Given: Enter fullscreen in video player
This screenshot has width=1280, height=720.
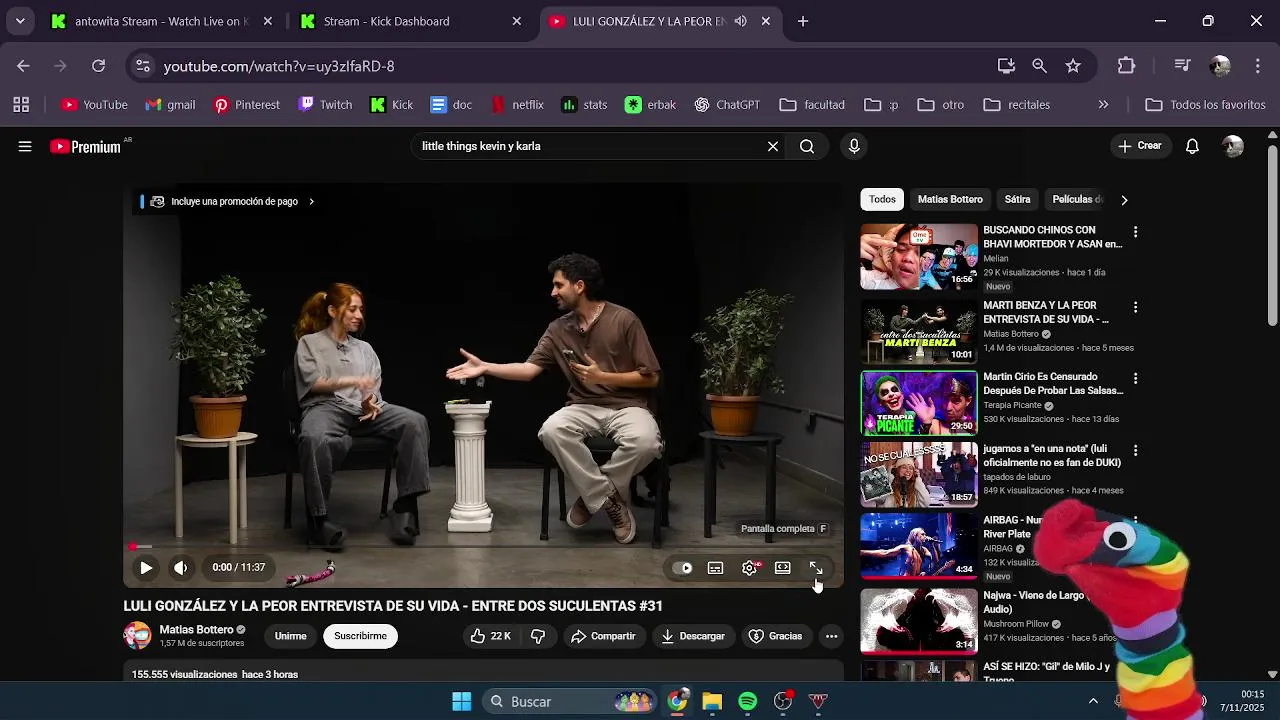Looking at the screenshot, I should [x=816, y=568].
